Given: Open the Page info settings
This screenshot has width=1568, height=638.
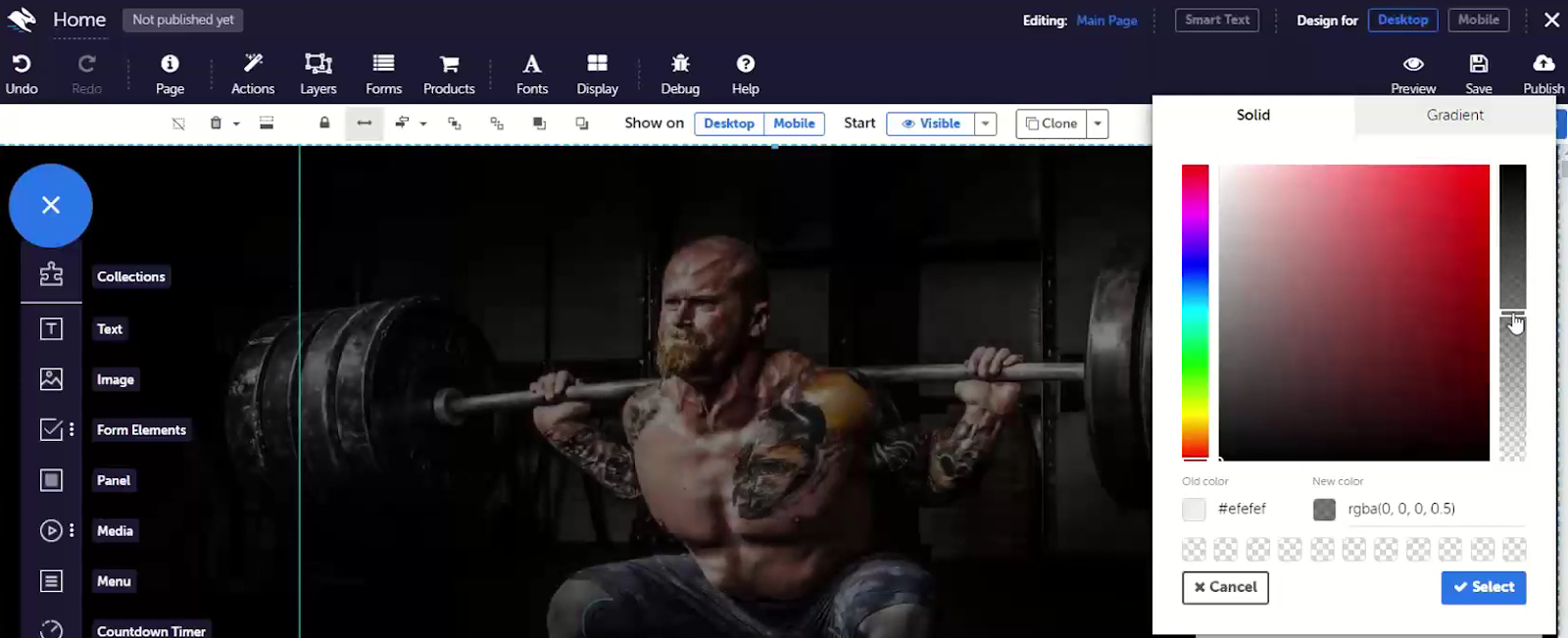Looking at the screenshot, I should (x=170, y=64).
